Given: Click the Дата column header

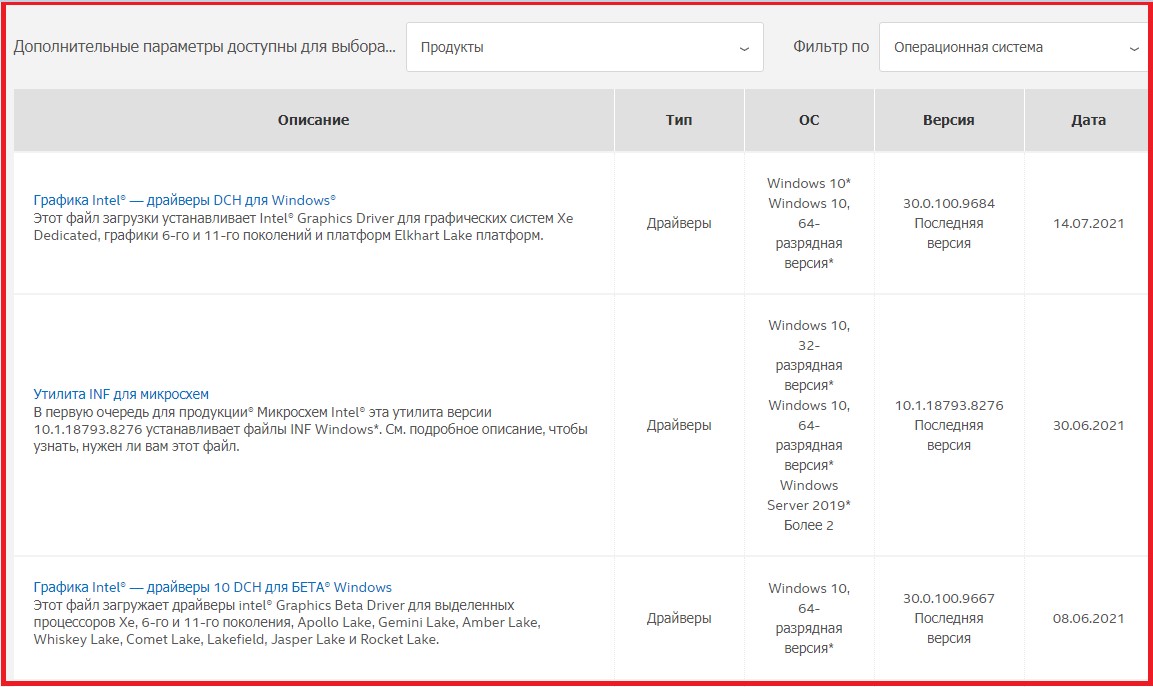Looking at the screenshot, I should click(x=1088, y=120).
